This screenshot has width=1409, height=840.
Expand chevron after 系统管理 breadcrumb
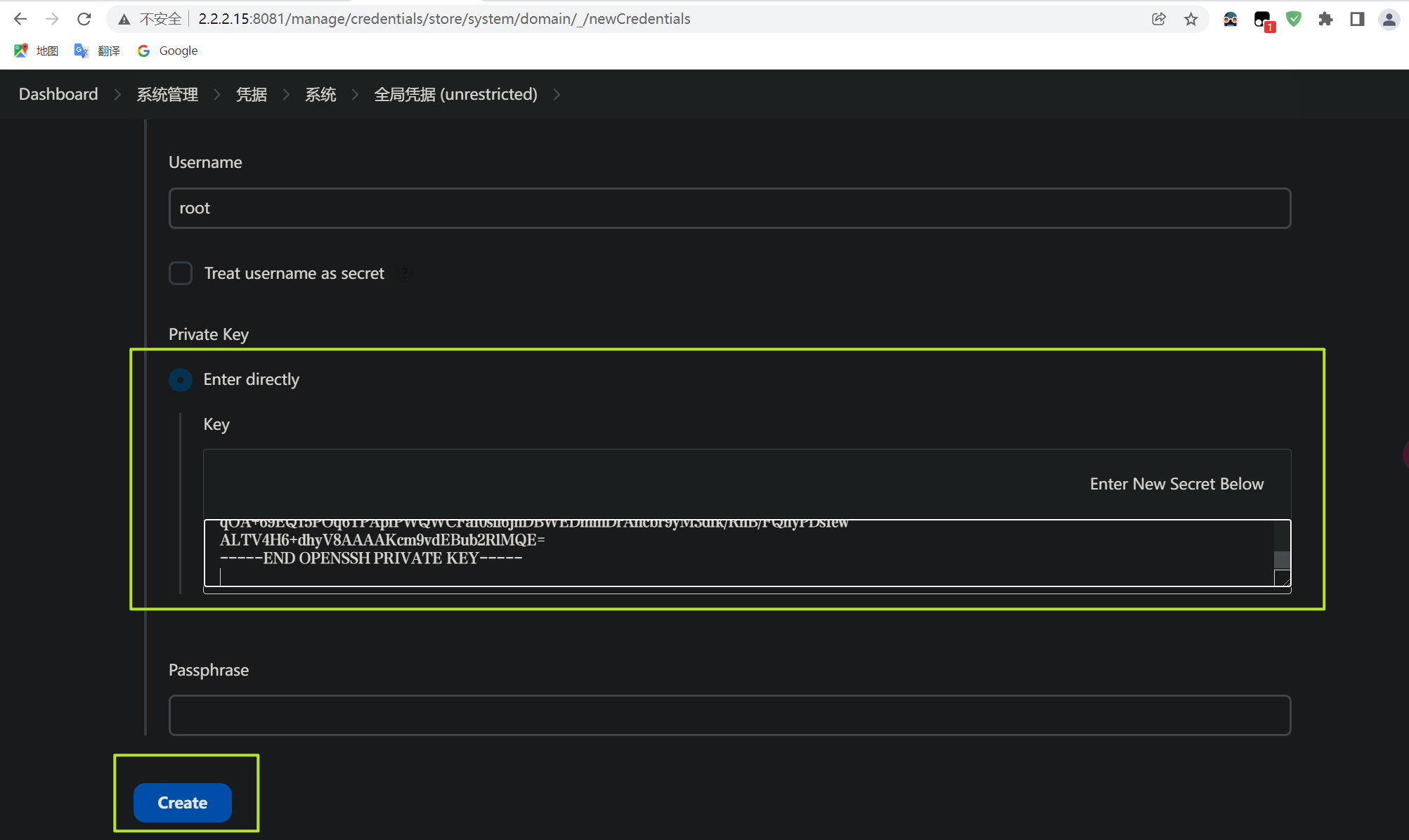click(x=217, y=95)
